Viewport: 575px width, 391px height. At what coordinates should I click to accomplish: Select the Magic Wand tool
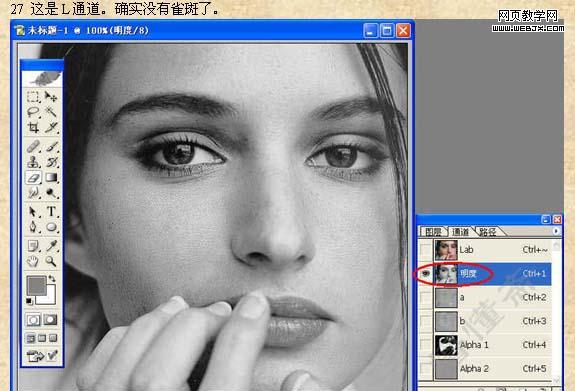pyautogui.click(x=51, y=112)
